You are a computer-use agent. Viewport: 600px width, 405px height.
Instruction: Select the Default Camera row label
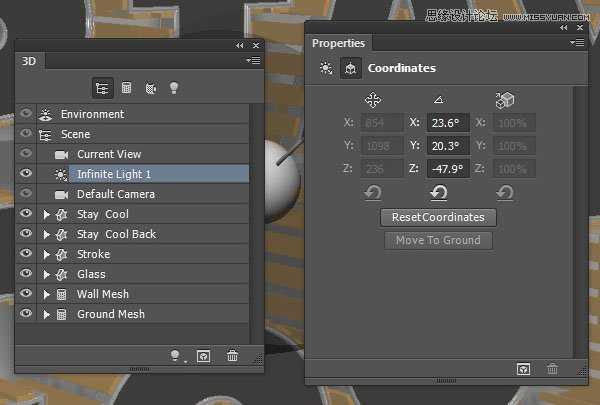(x=116, y=194)
